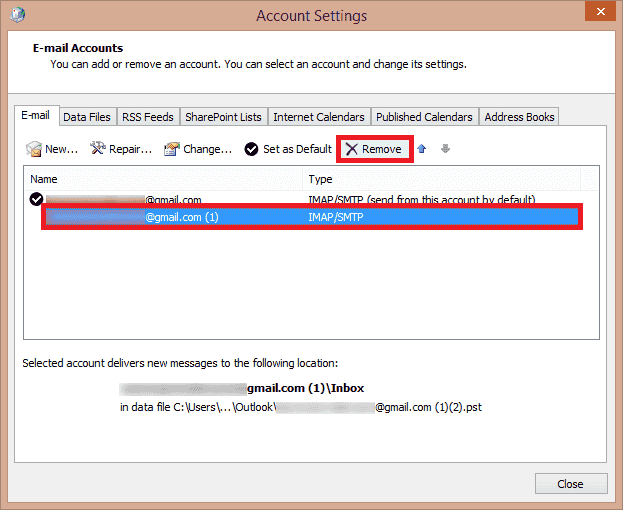Sort accounts by Type column header
623x510 pixels.
point(440,179)
